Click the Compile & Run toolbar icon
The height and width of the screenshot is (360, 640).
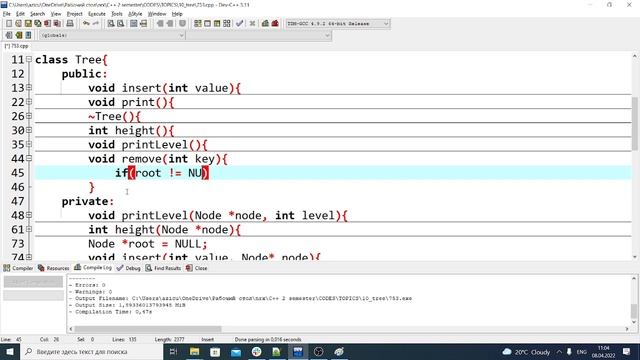coord(217,24)
